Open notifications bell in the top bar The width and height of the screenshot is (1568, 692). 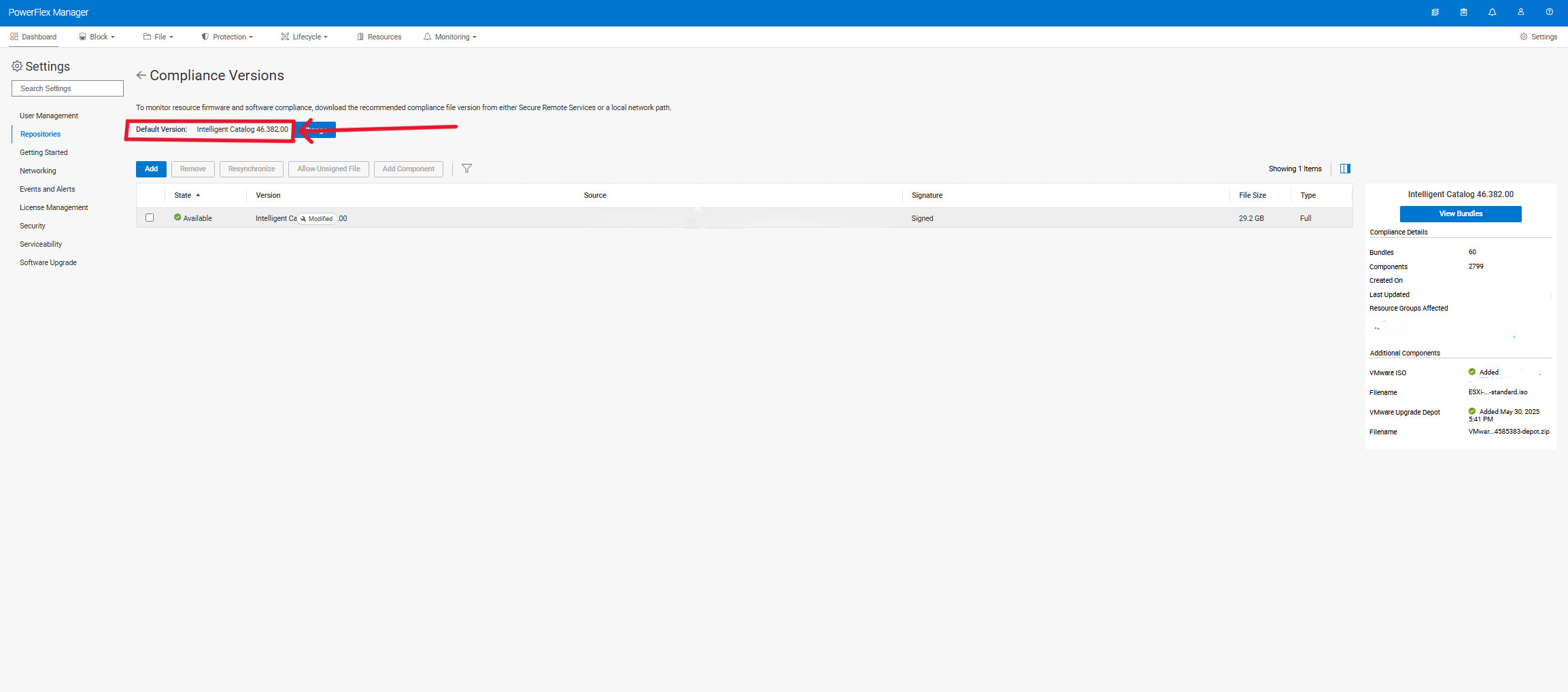point(1492,12)
